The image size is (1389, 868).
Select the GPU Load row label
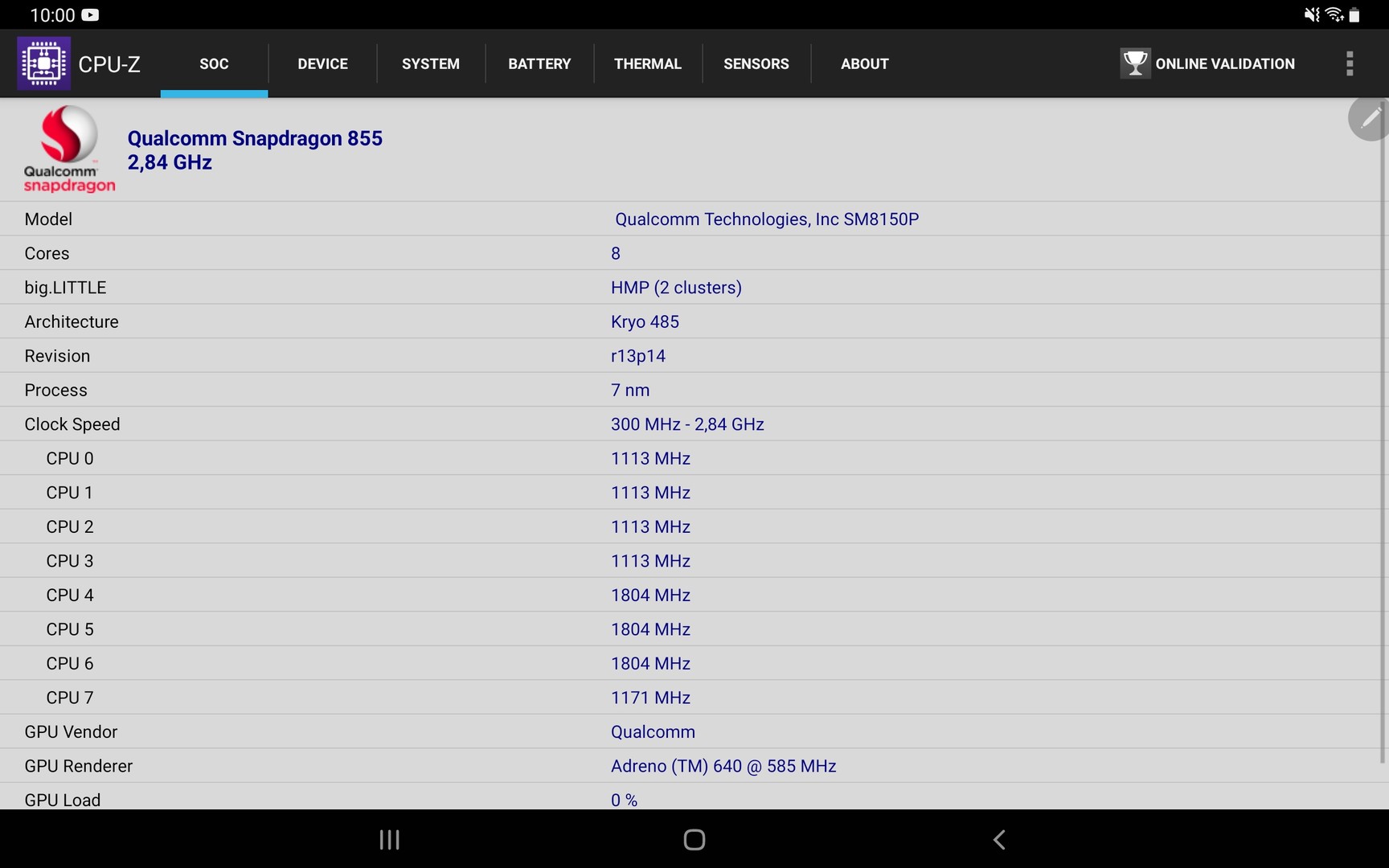(63, 800)
